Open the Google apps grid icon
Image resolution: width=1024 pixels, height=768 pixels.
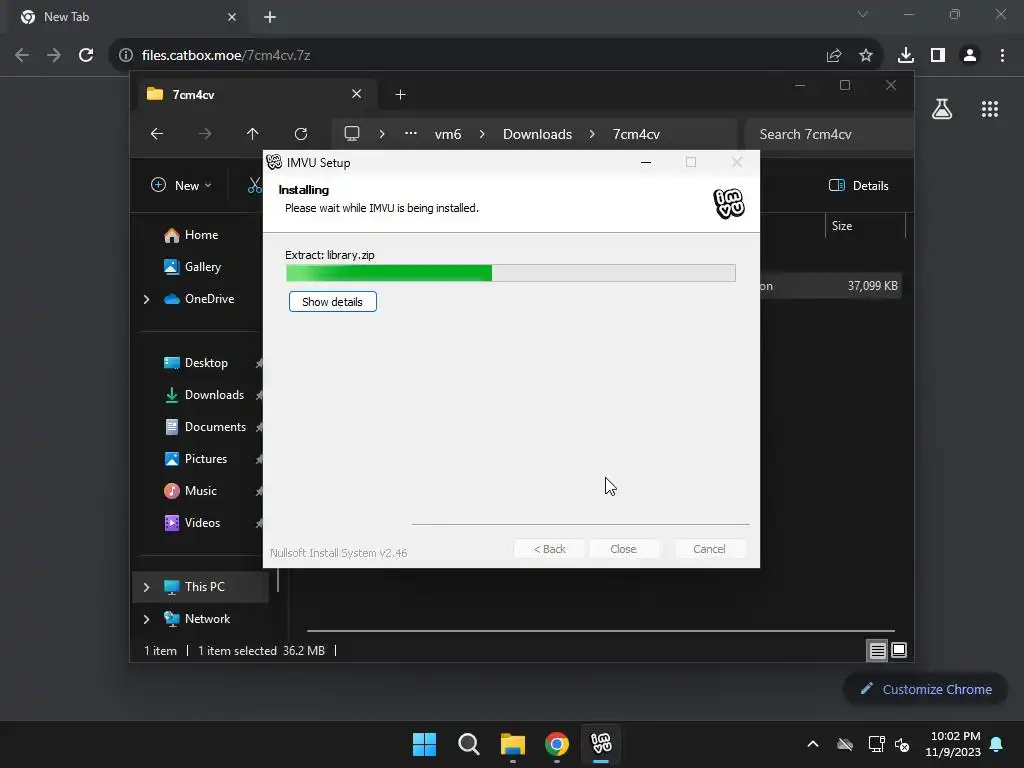990,109
